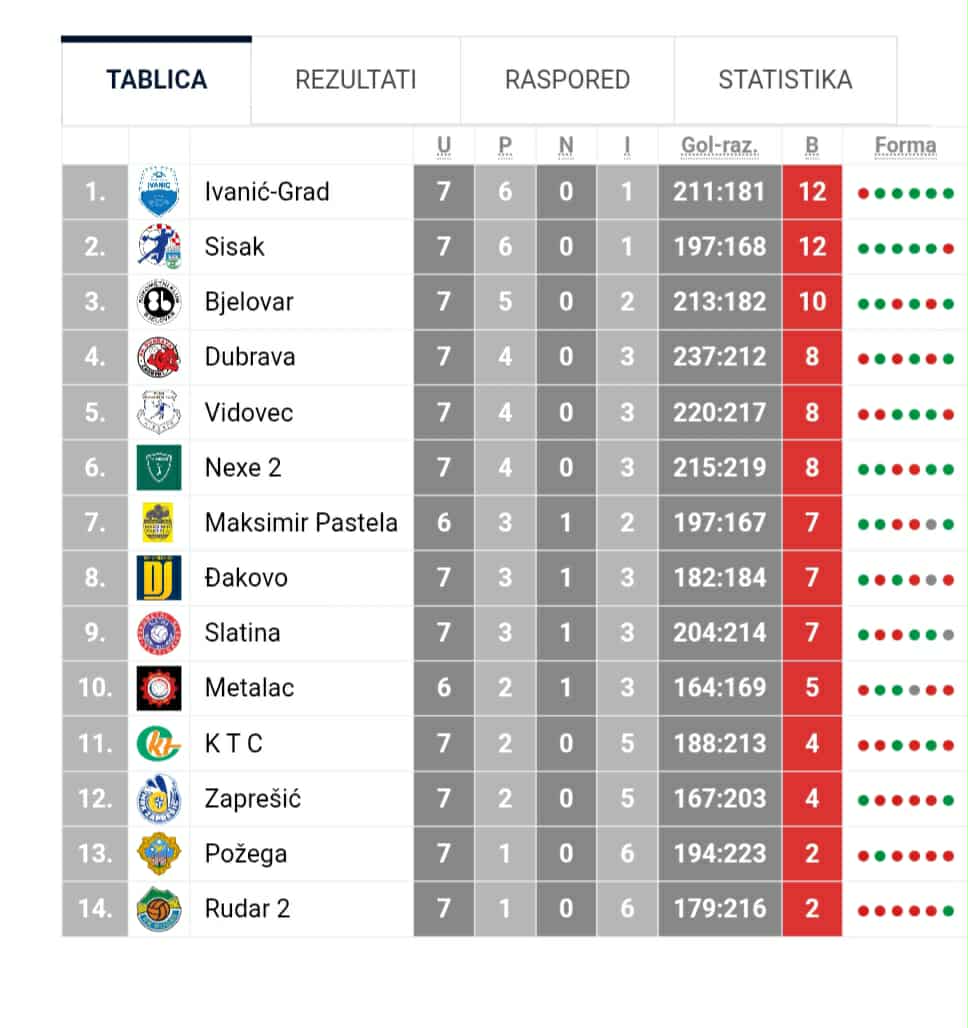Click the Forma column header
968x1028 pixels.
[x=905, y=146]
